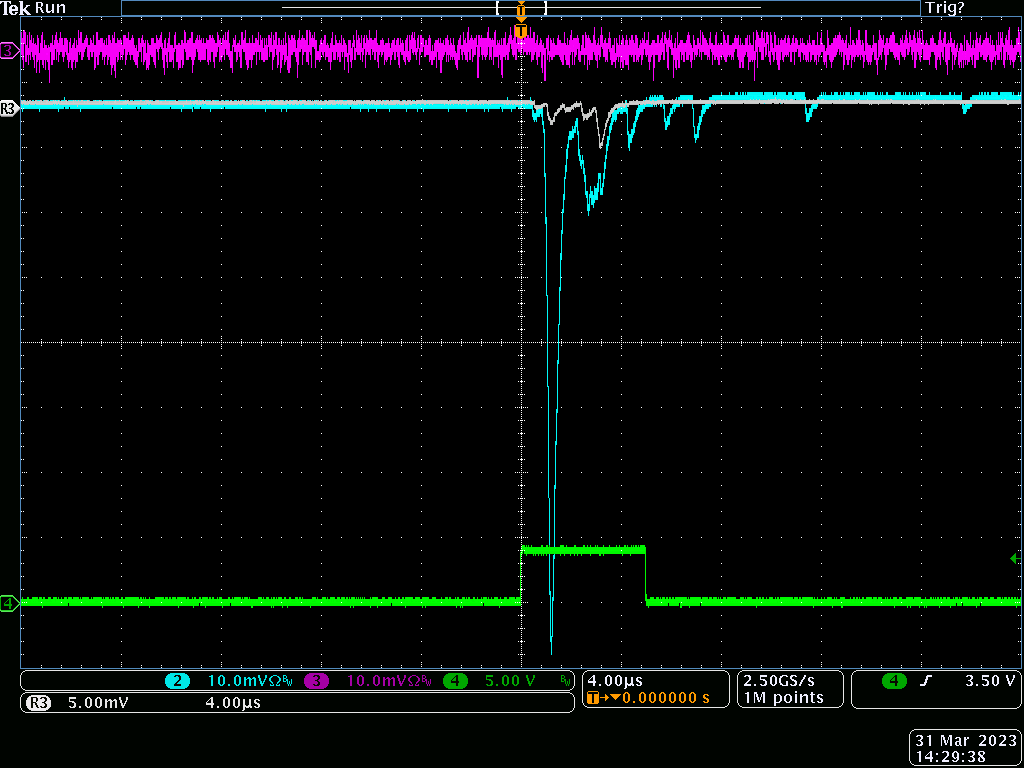The image size is (1024, 768).
Task: Click the rising edge trigger slope icon
Action: (x=926, y=681)
